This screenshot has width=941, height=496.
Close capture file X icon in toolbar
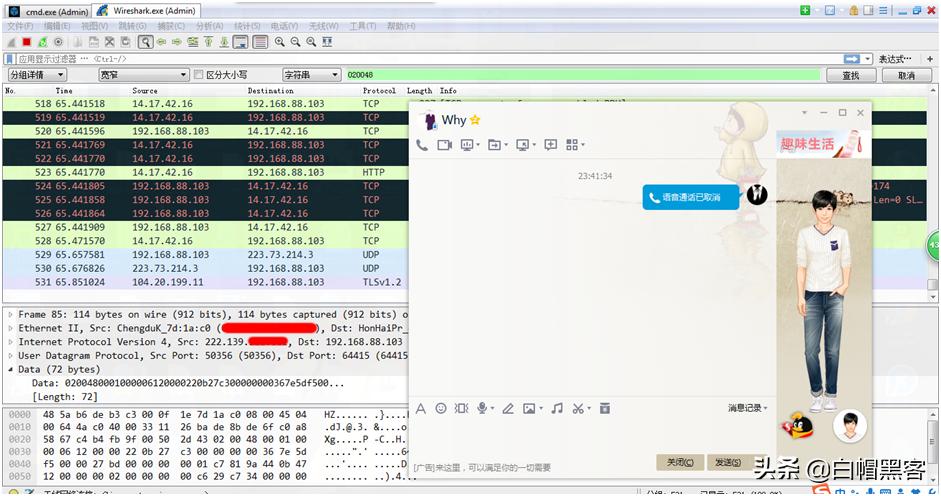coord(110,42)
